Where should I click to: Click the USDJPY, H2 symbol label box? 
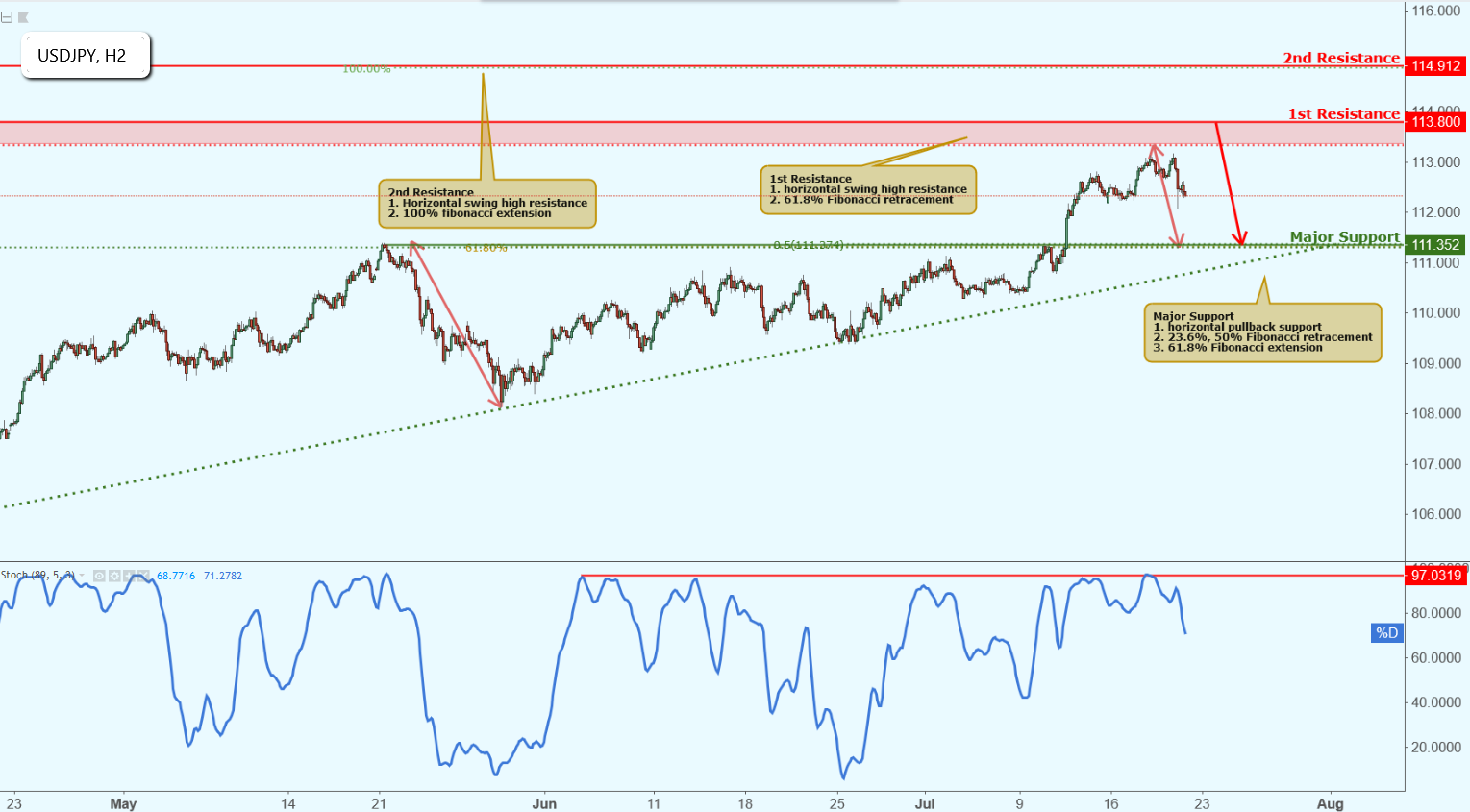tap(85, 56)
